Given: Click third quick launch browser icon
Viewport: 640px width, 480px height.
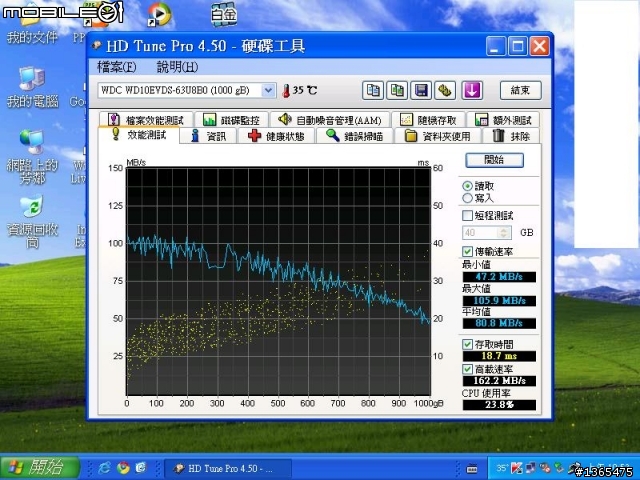Looking at the screenshot, I should pyautogui.click(x=141, y=468).
